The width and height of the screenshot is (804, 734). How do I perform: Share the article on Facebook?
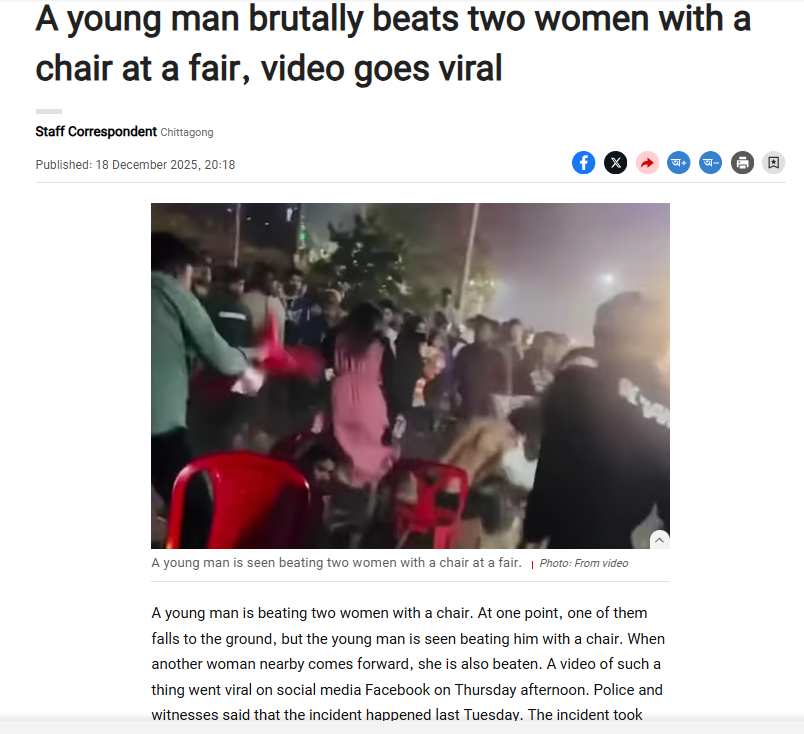(584, 163)
